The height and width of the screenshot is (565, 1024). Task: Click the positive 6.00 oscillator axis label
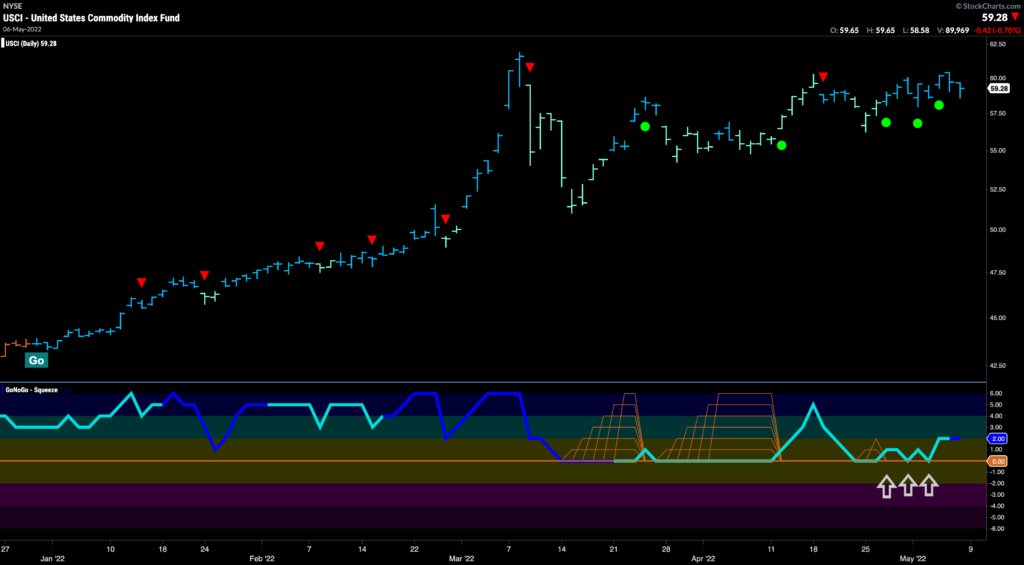click(x=996, y=394)
